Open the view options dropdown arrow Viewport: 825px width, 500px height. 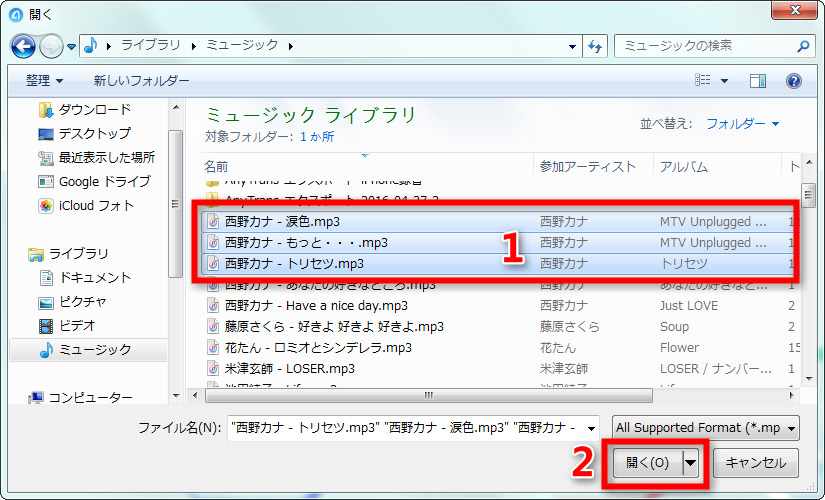725,81
